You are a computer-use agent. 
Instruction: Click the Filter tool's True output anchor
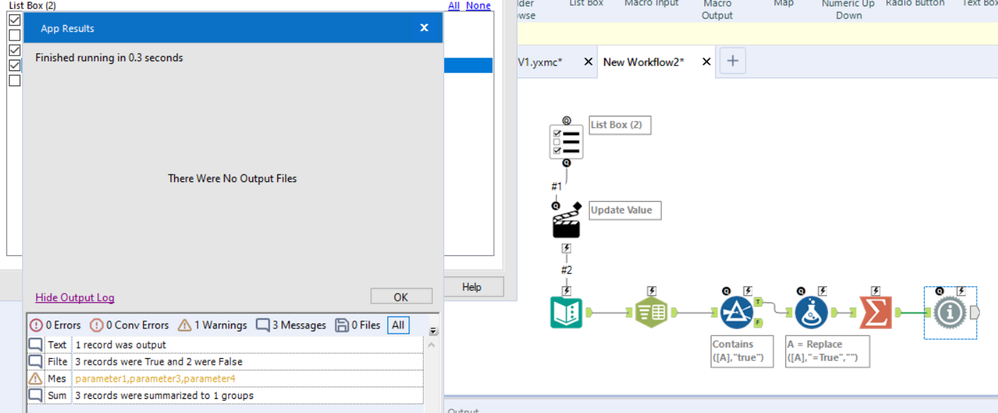coord(758,300)
